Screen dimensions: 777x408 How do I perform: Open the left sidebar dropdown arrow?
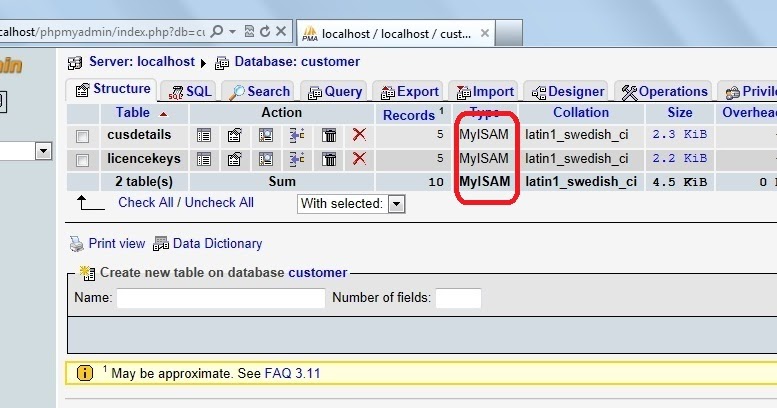pyautogui.click(x=43, y=151)
